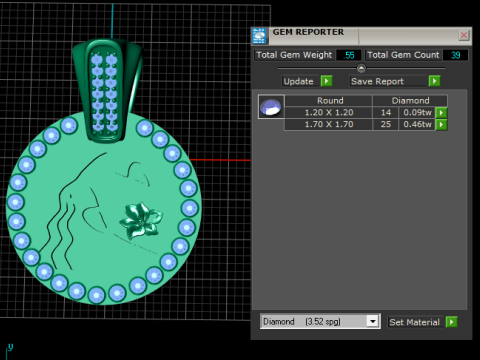Viewport: 480px width, 360px height.
Task: Click the Set Material label
Action: click(x=414, y=322)
